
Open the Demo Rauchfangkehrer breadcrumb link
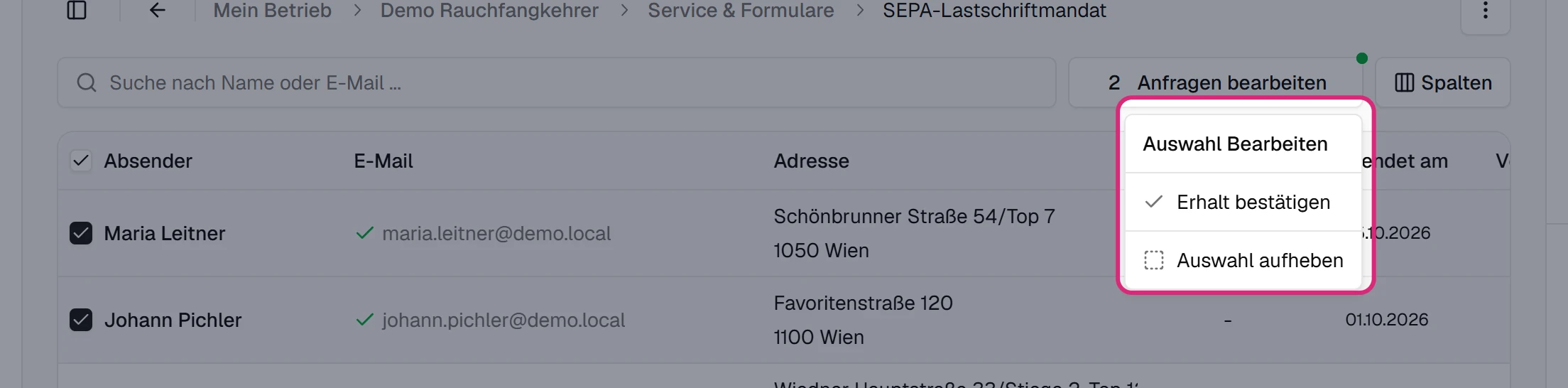pos(489,11)
